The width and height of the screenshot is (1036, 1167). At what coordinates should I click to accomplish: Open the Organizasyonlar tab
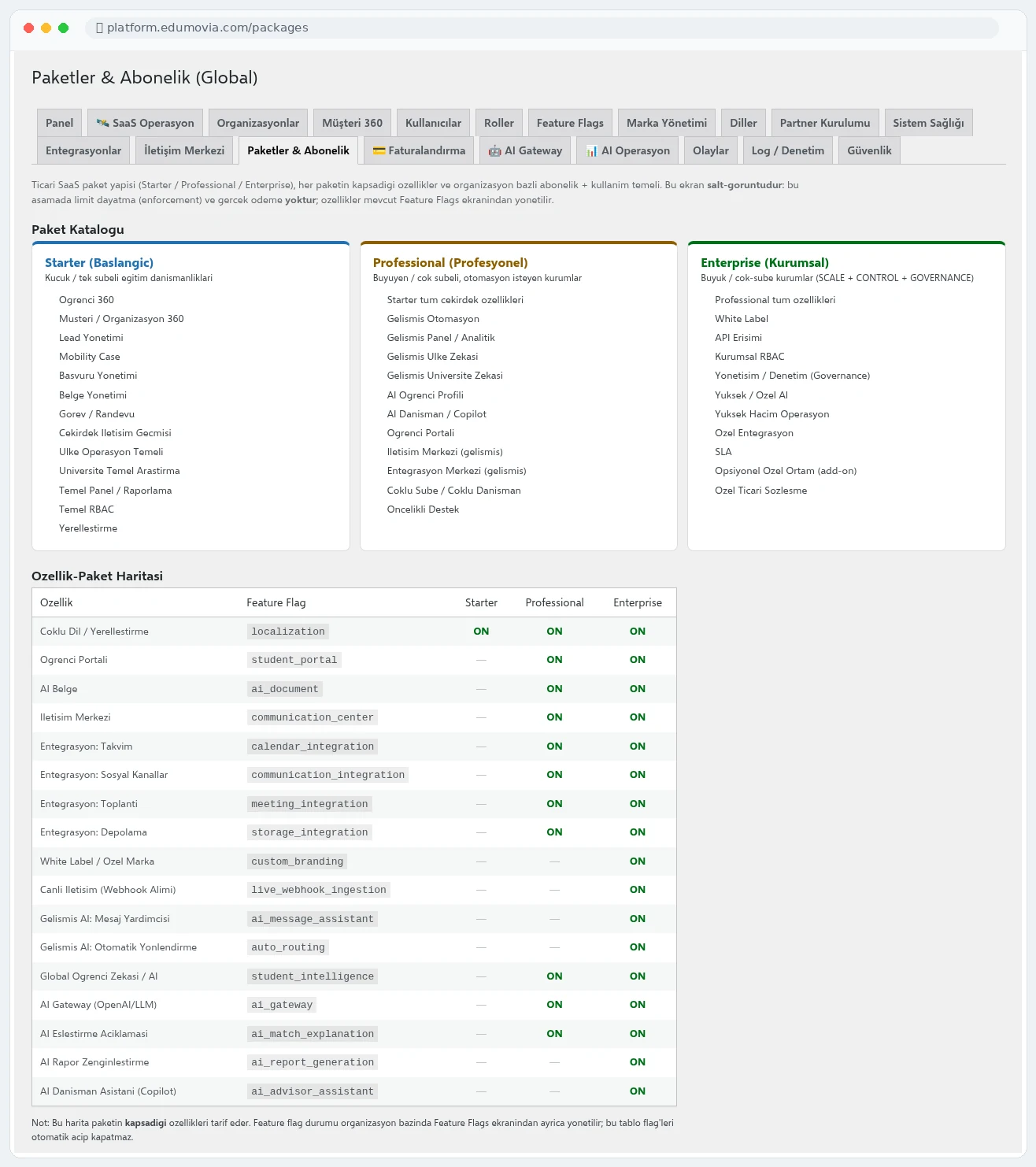coord(258,123)
